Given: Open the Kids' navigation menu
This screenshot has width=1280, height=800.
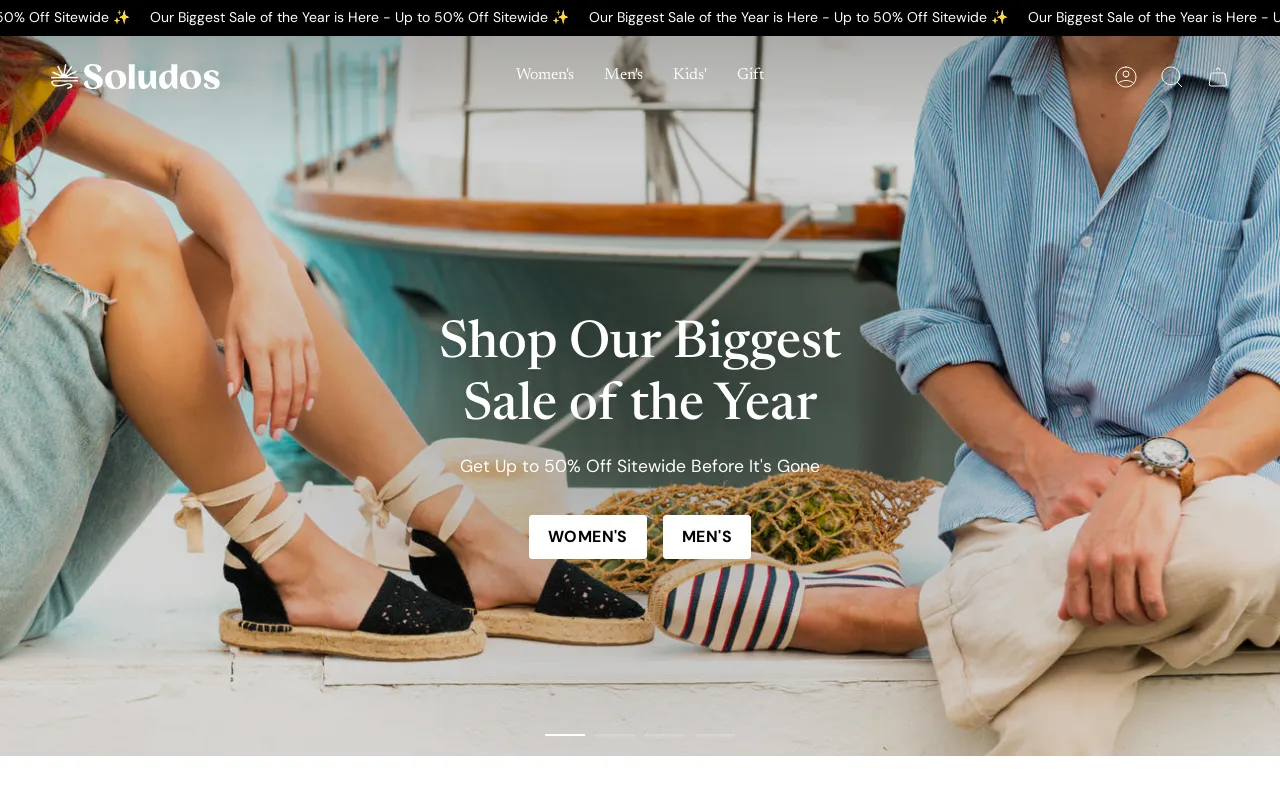Looking at the screenshot, I should click(x=690, y=74).
